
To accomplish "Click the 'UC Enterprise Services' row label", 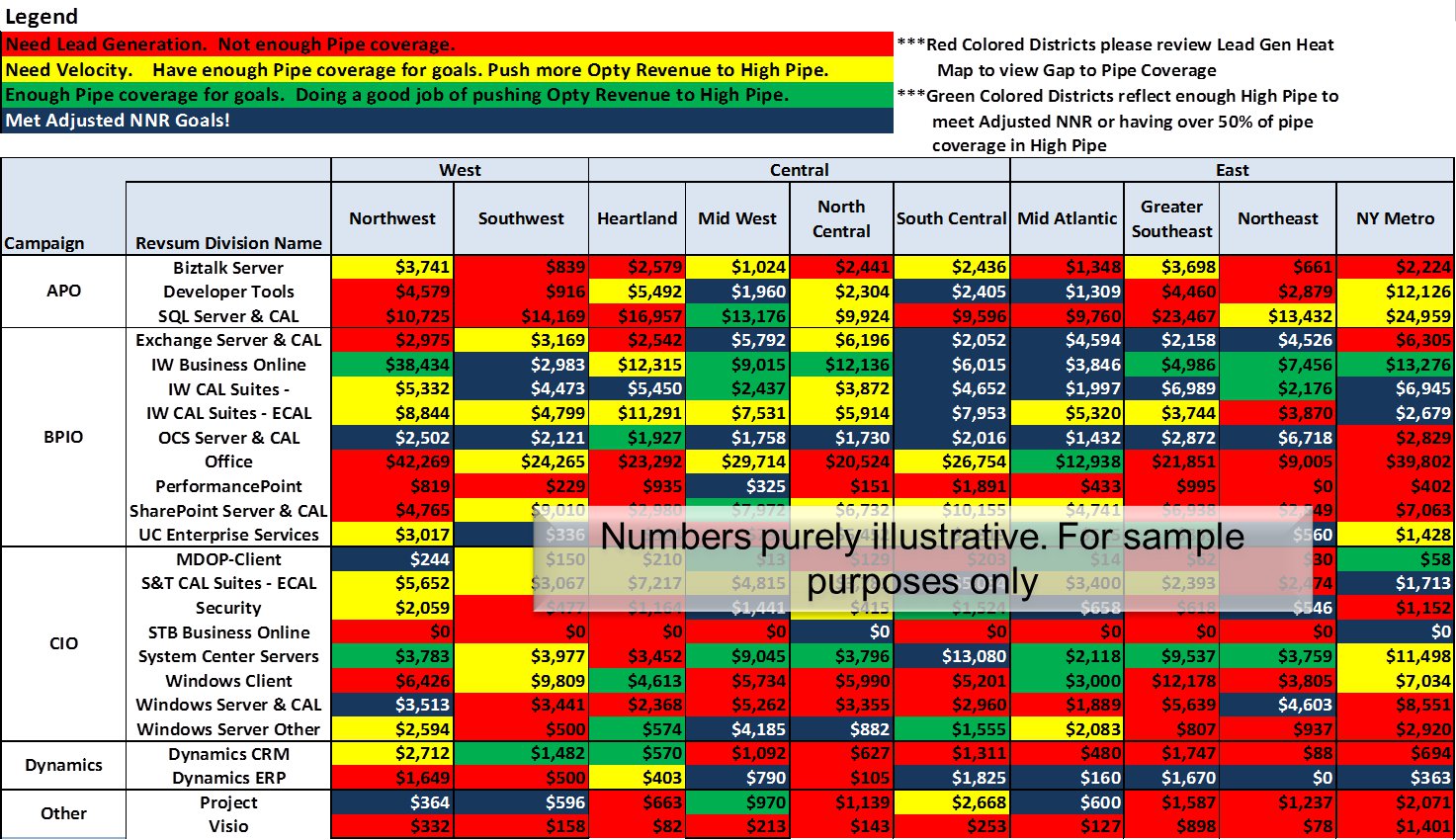I will (228, 535).
